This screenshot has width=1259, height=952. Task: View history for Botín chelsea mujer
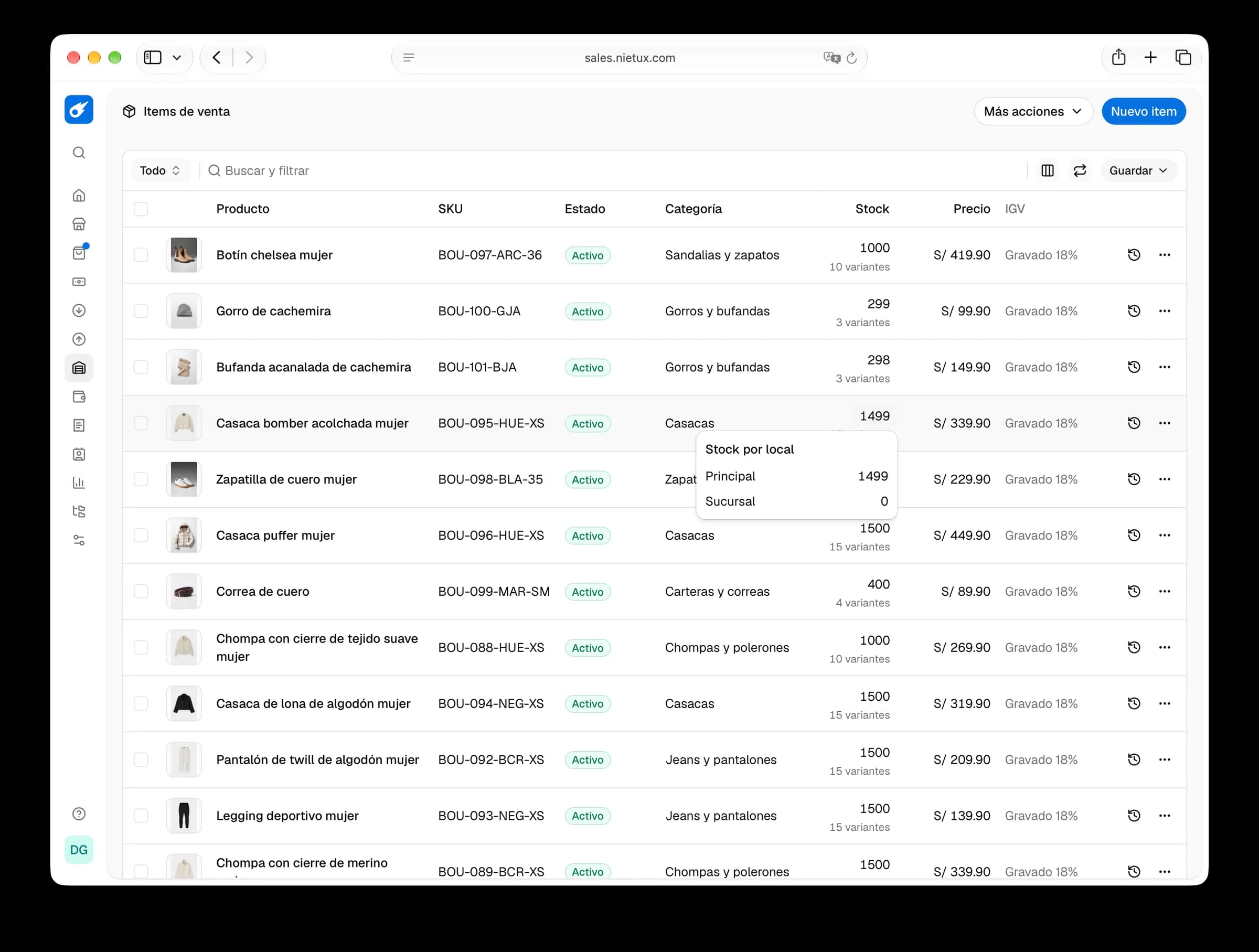click(x=1134, y=255)
